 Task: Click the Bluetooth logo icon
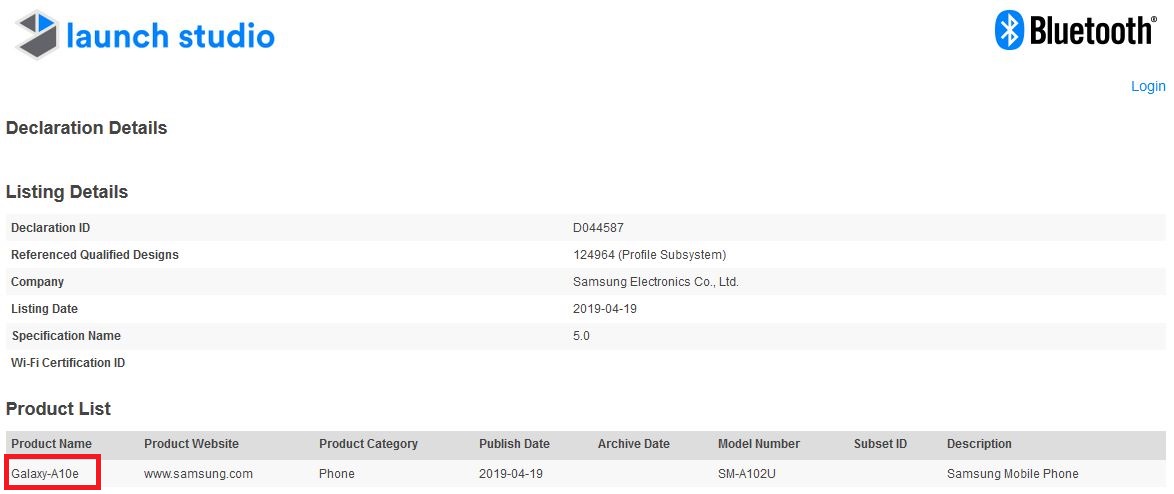tap(1009, 30)
